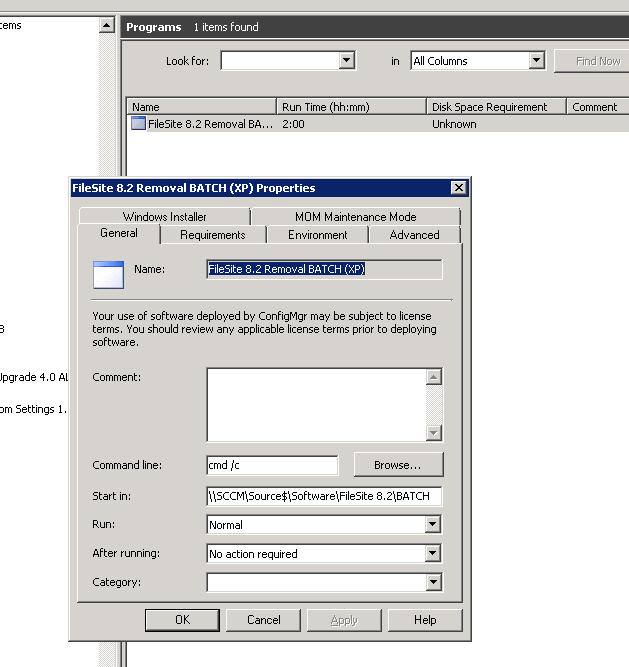Image resolution: width=629 pixels, height=667 pixels.
Task: Go to the Environment tab
Action: click(x=317, y=235)
